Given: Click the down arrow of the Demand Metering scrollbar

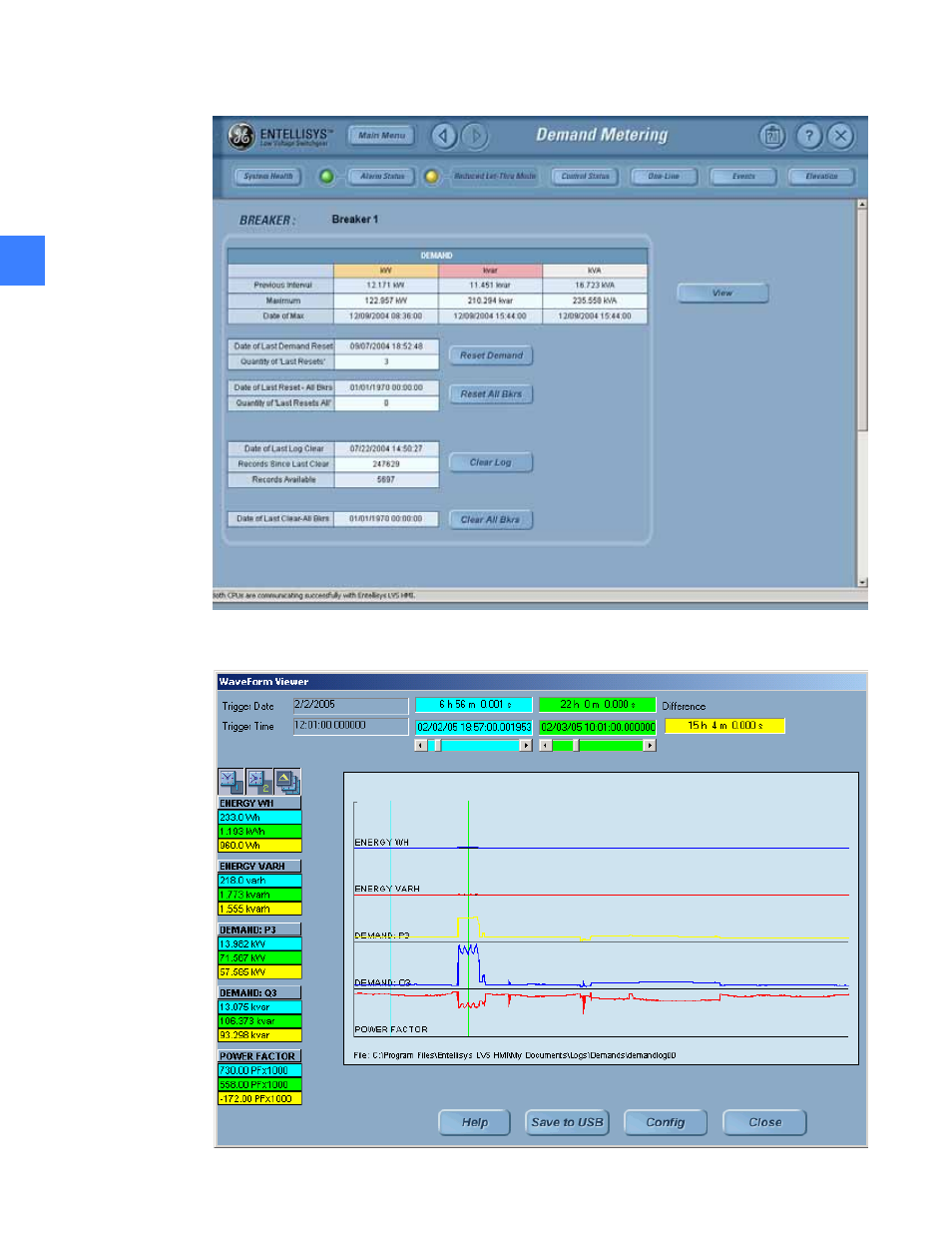Looking at the screenshot, I should 862,582.
